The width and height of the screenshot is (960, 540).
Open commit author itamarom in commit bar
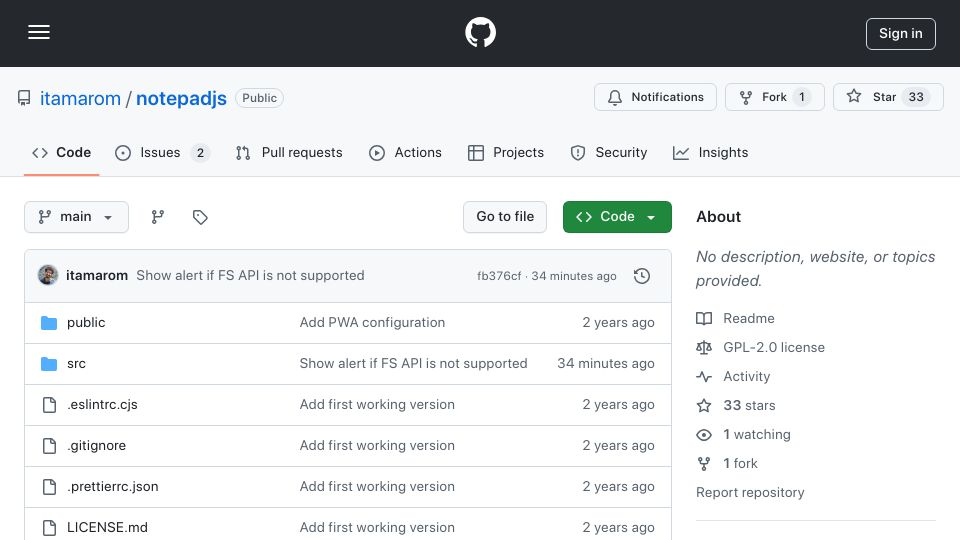(x=97, y=276)
